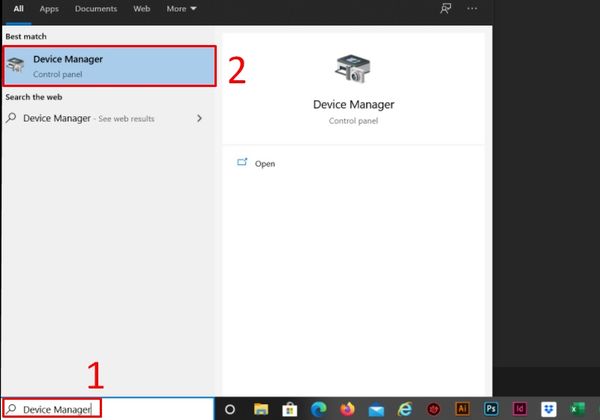
Task: Open File Explorer from the taskbar
Action: (261, 409)
